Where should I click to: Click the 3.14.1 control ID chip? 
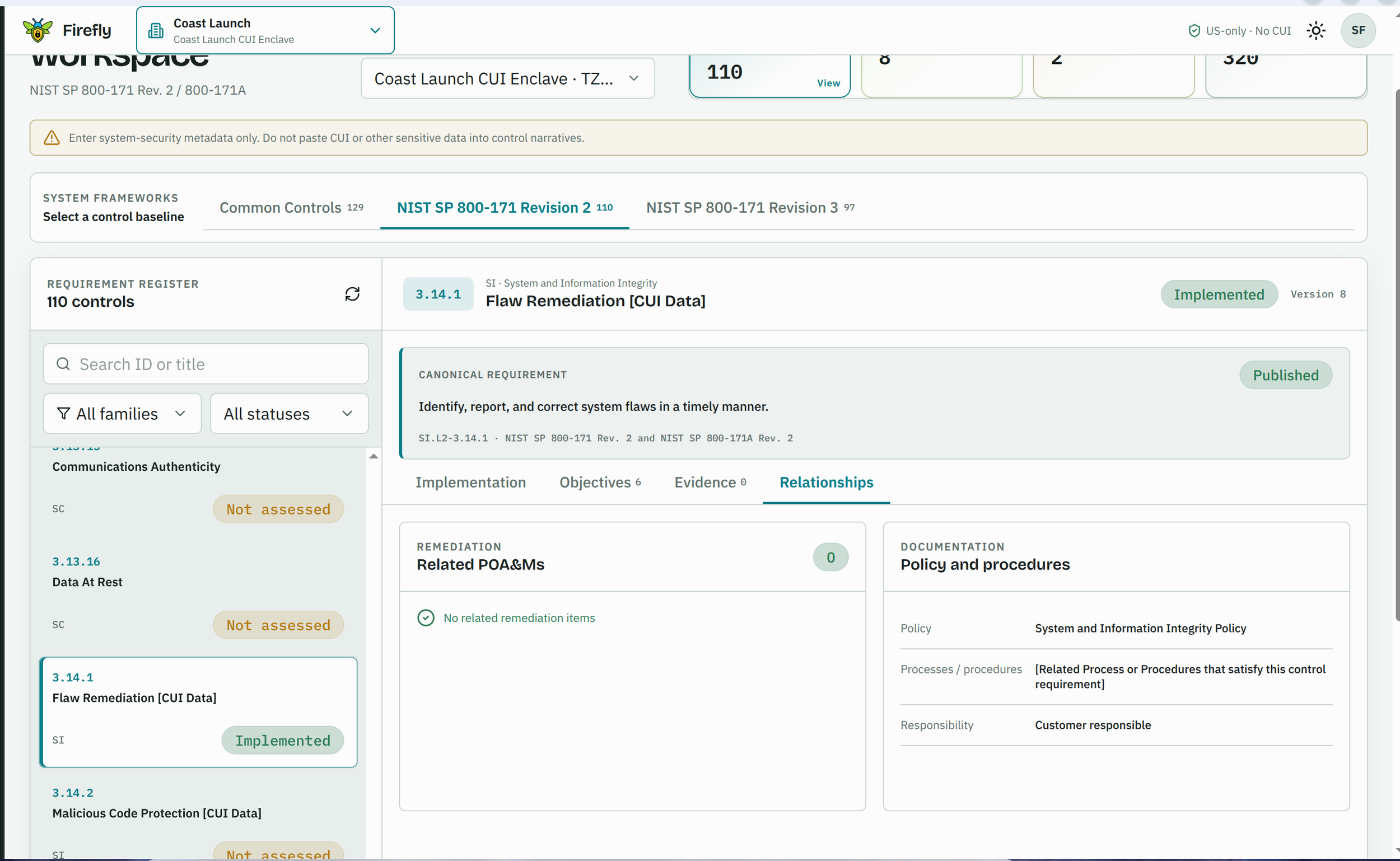438,294
